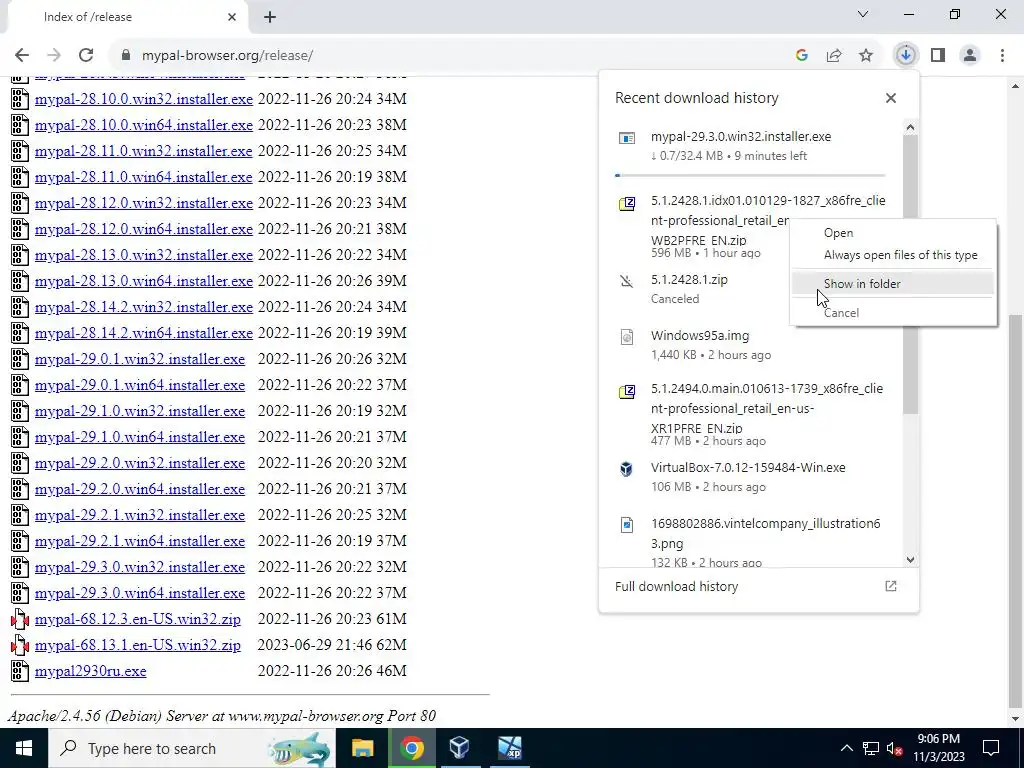Click external link icon for full history
The width and height of the screenshot is (1024, 768).
[x=891, y=586]
